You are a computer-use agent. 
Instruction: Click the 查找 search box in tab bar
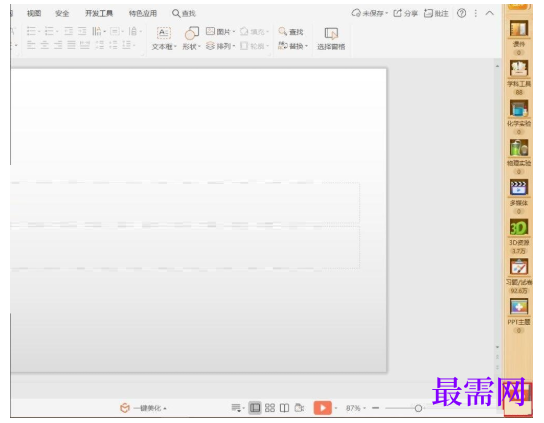point(184,13)
